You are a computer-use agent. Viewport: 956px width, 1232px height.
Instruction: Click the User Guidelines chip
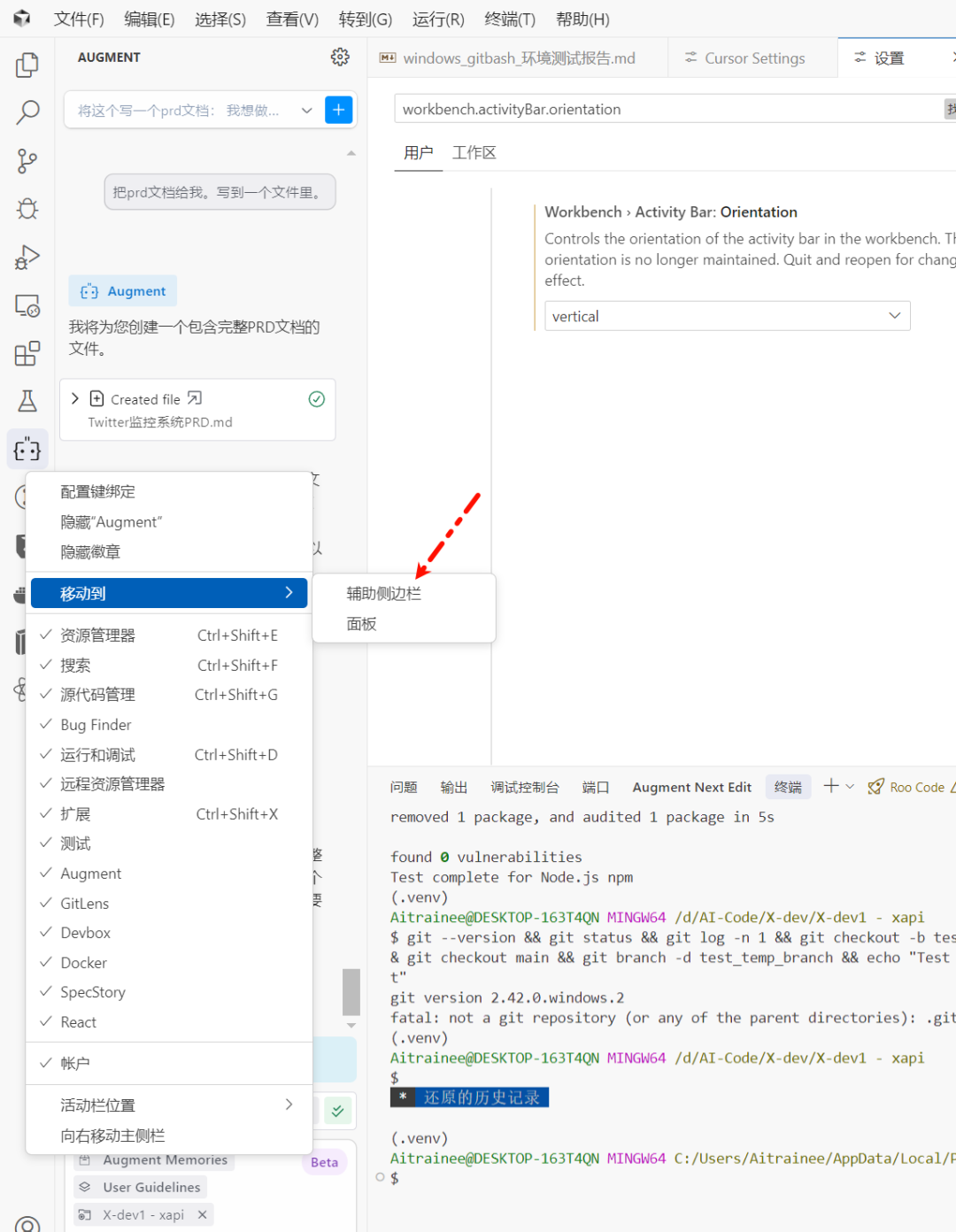(x=140, y=1187)
